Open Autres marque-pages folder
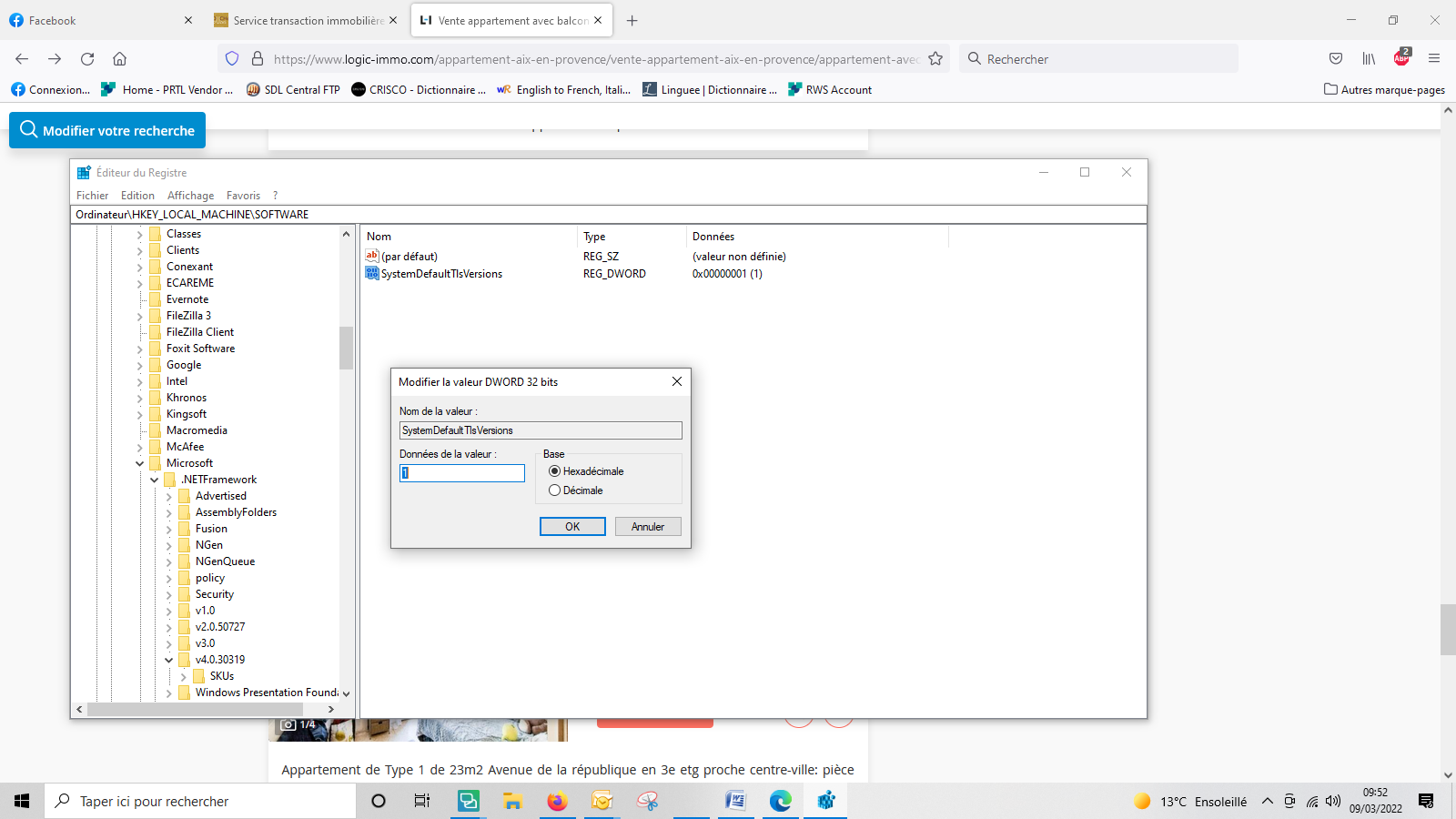The image size is (1456, 819). tap(1384, 90)
